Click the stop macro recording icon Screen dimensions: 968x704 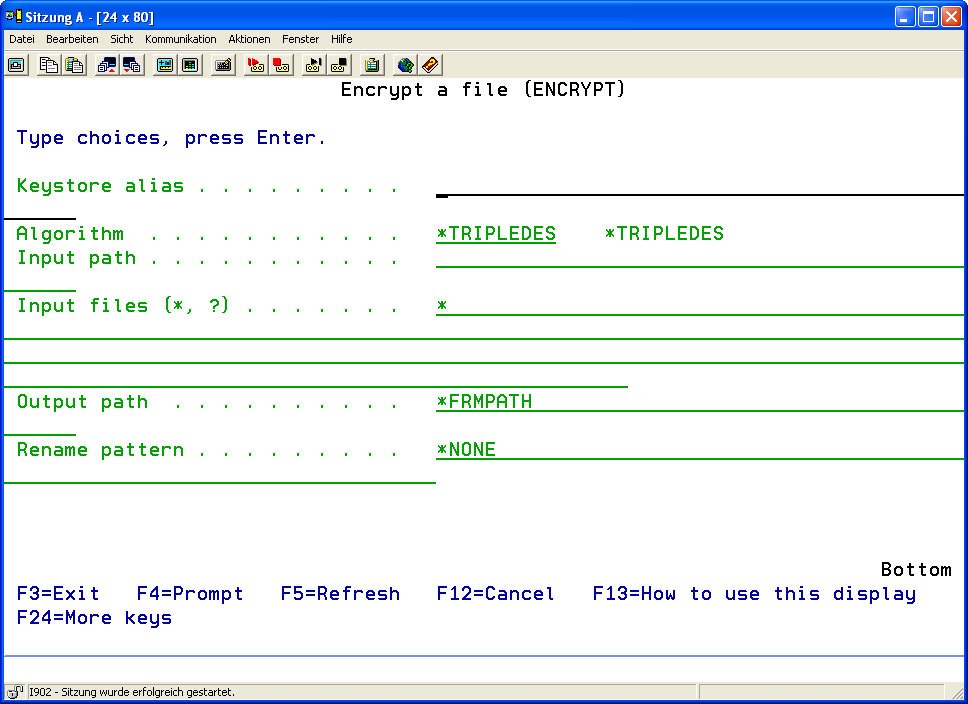[x=282, y=65]
